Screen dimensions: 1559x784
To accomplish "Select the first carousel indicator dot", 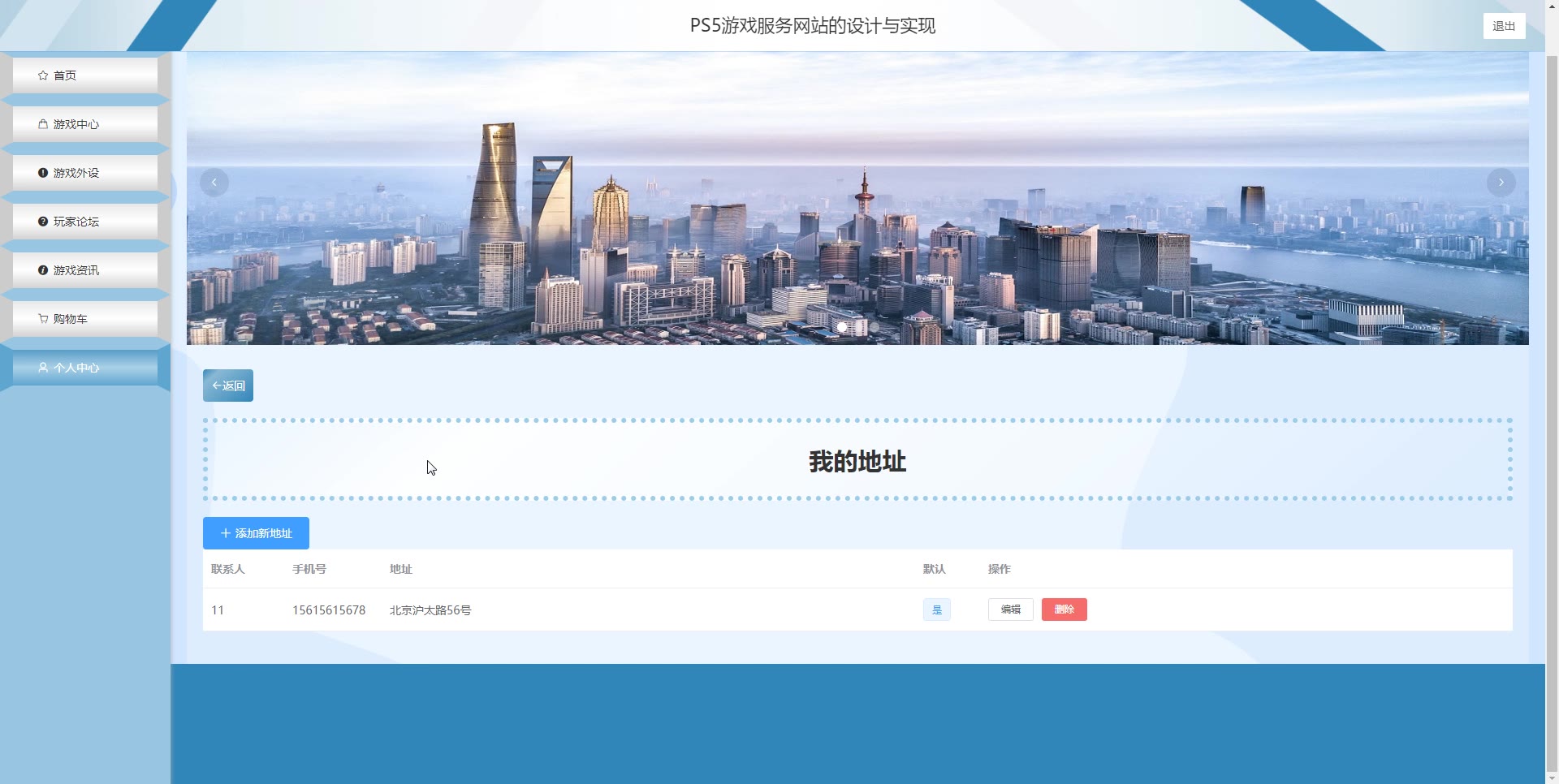I will [842, 327].
